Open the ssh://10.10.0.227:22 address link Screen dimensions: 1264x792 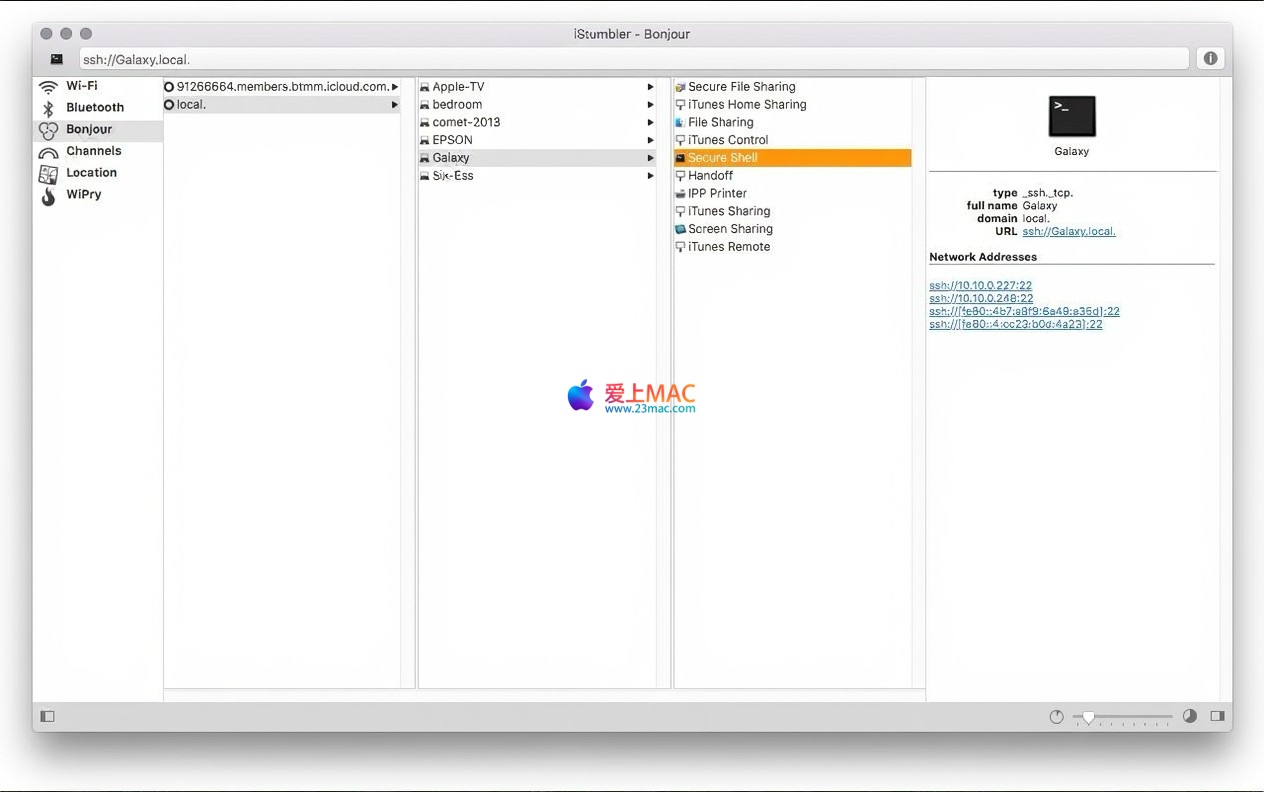click(x=980, y=286)
